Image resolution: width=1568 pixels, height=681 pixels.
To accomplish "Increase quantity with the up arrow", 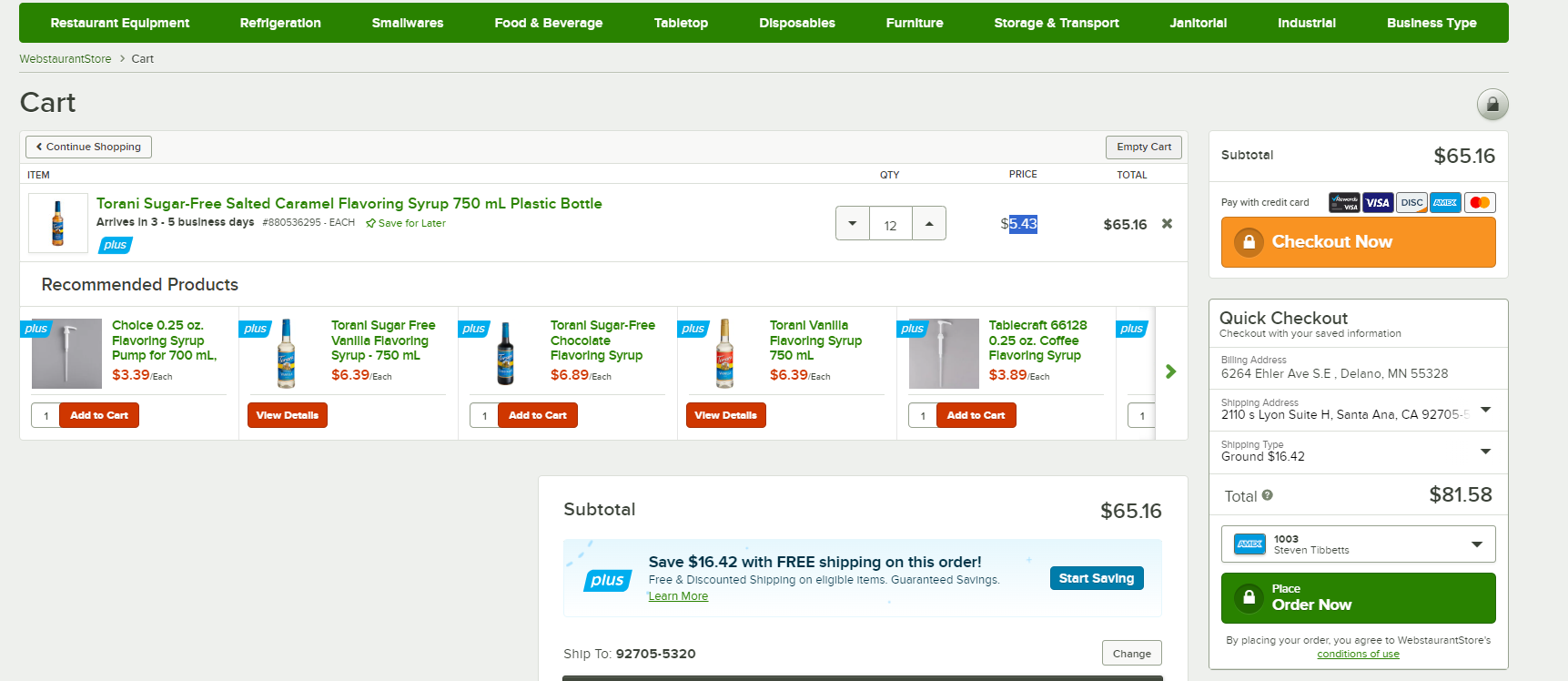I will 929,224.
